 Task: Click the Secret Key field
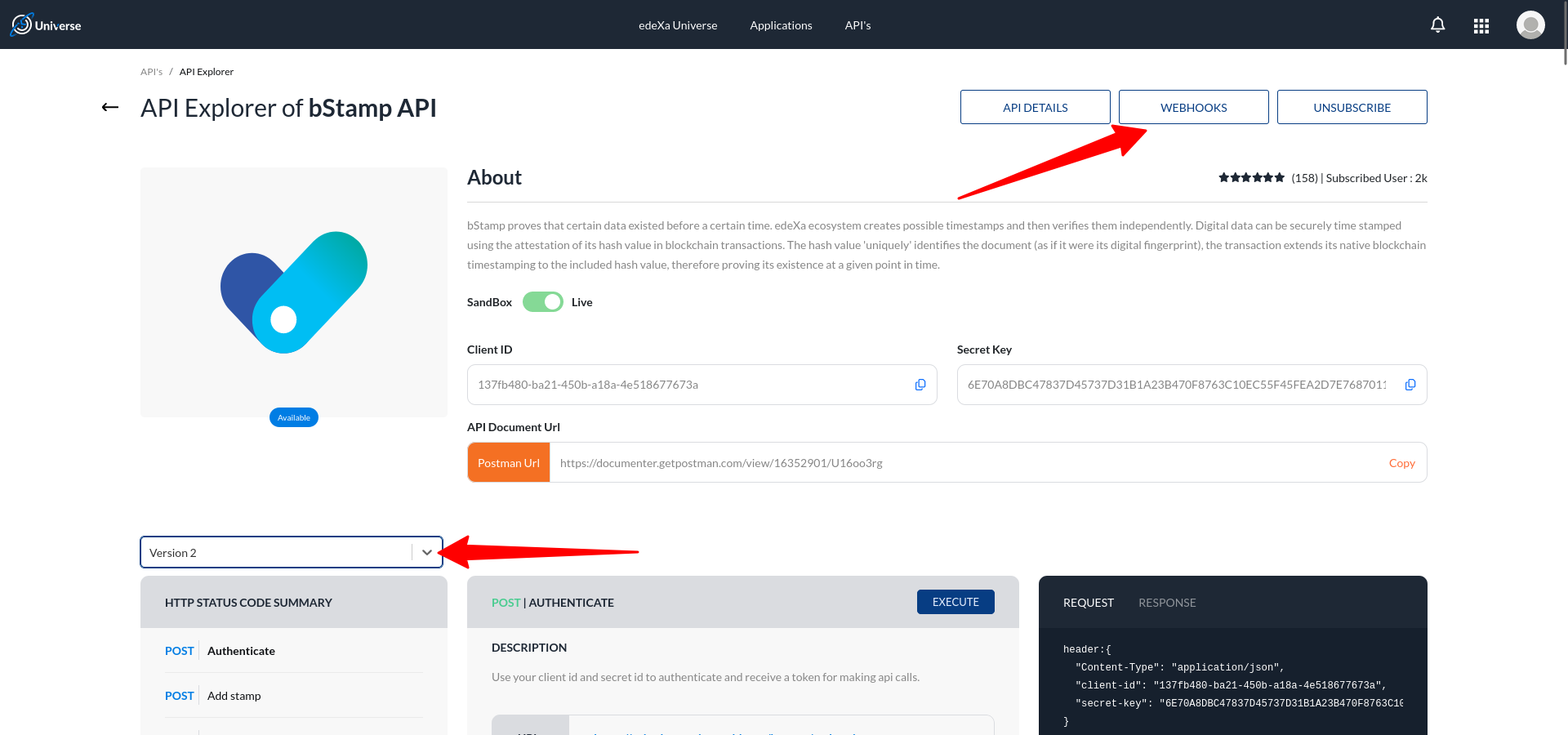1192,385
